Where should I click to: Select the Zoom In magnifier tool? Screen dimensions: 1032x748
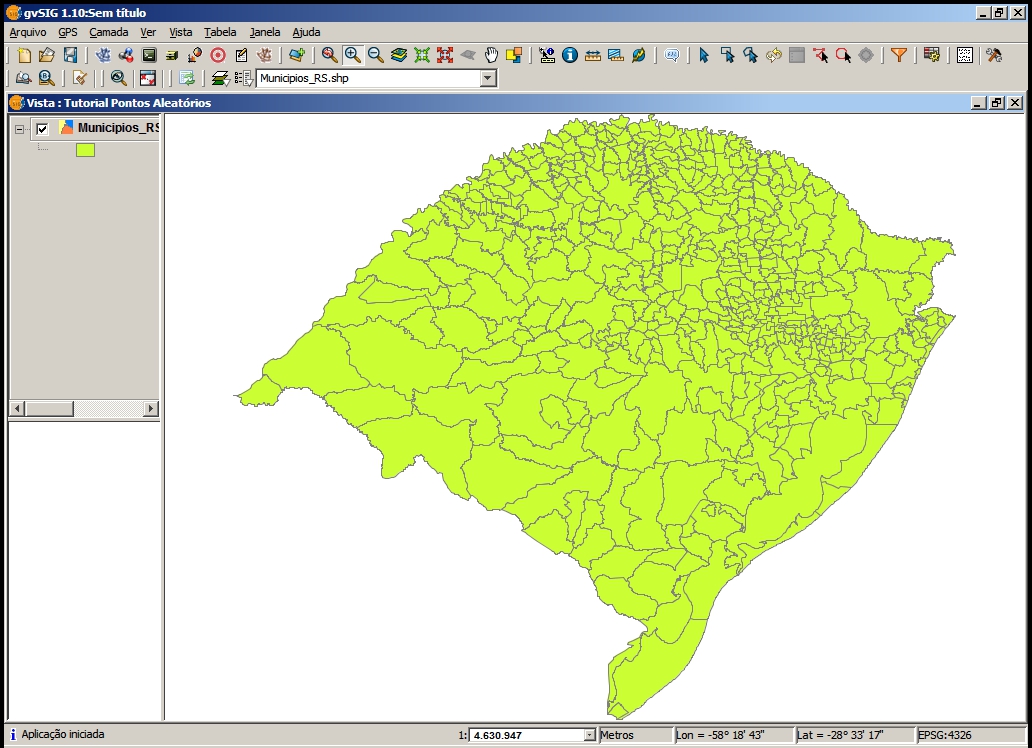pos(352,55)
